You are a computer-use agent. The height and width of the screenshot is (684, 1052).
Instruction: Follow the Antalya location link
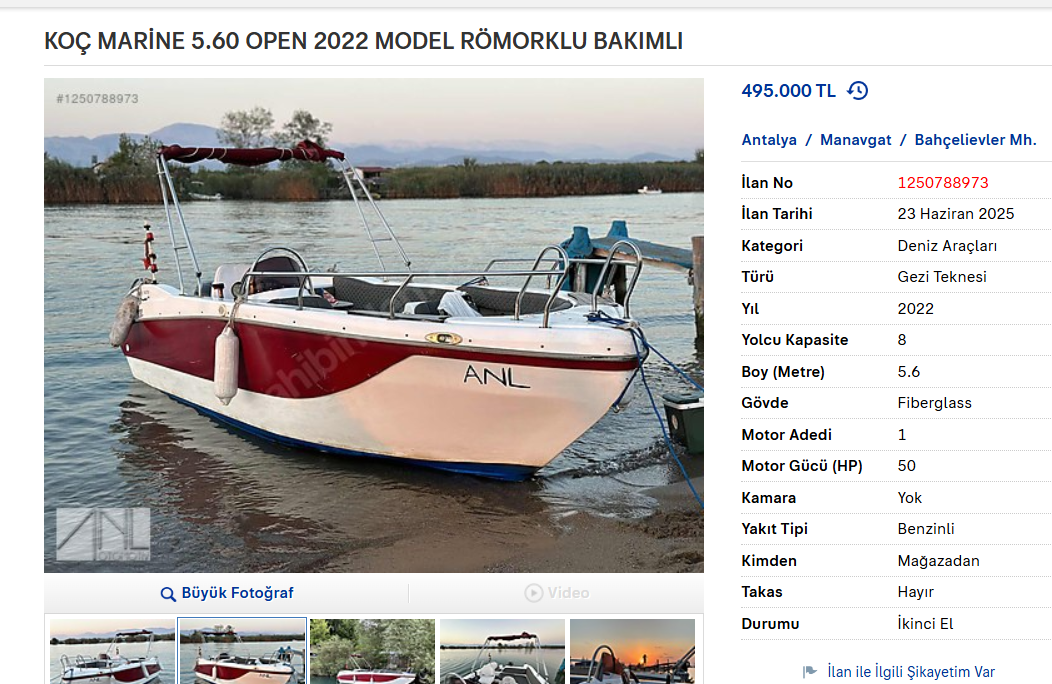point(769,140)
